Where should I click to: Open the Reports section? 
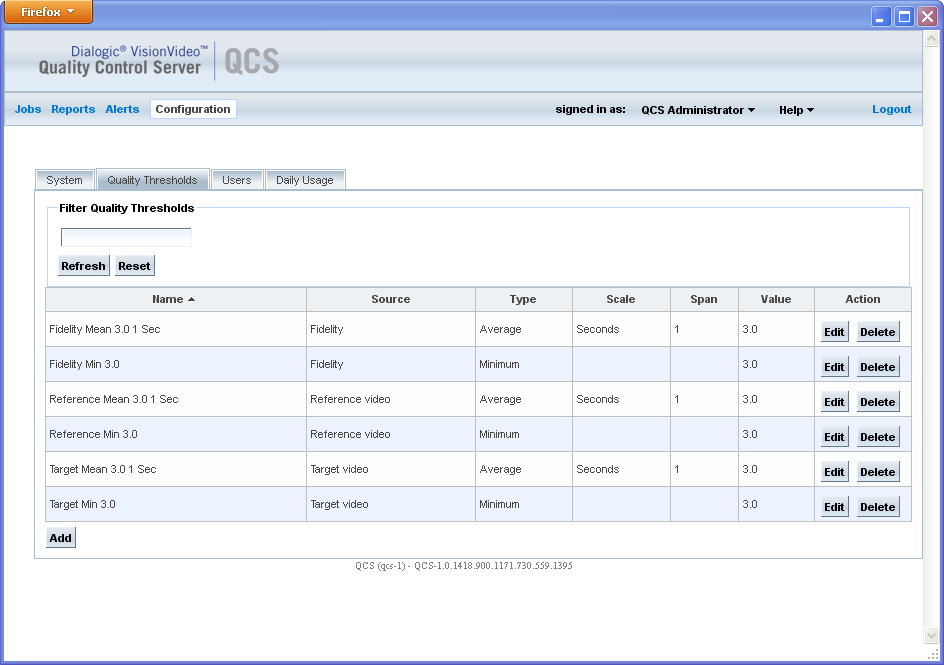tap(72, 109)
